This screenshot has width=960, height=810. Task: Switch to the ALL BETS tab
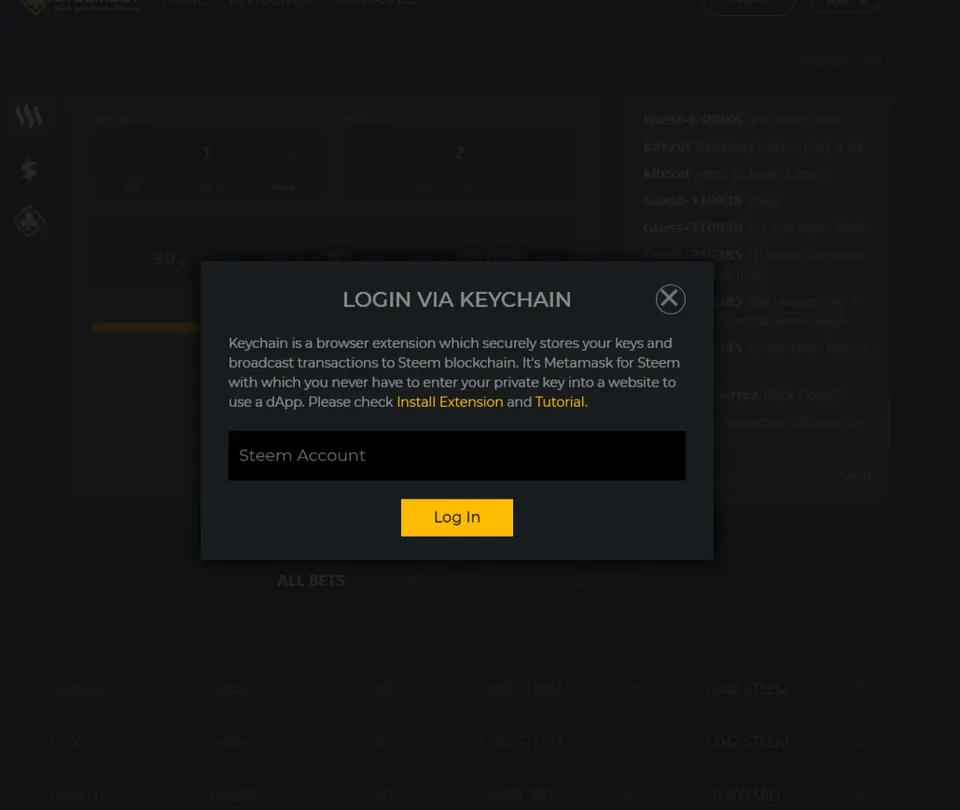pos(311,581)
